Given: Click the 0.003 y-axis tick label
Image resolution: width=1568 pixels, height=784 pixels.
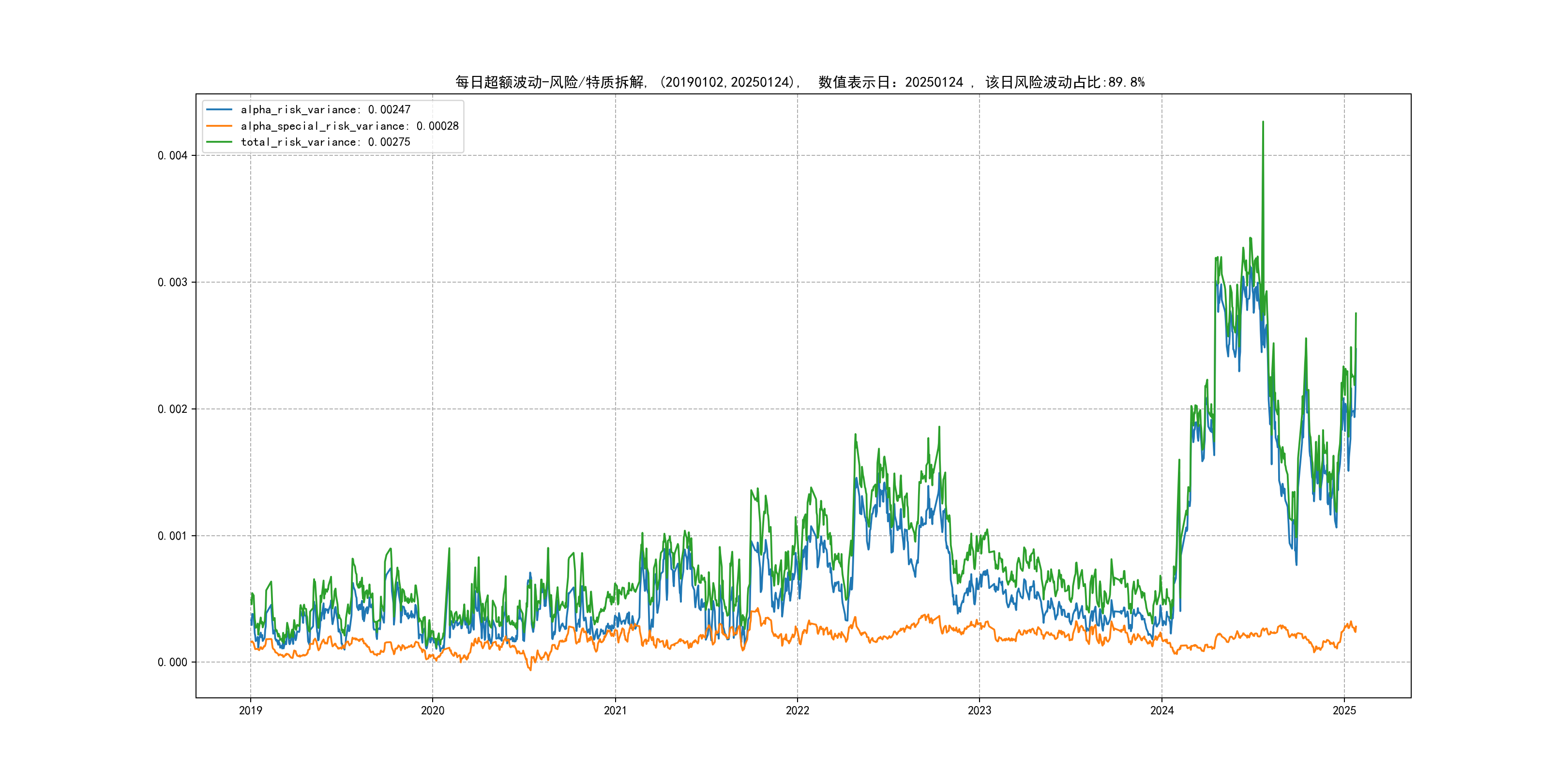Looking at the screenshot, I should [172, 283].
